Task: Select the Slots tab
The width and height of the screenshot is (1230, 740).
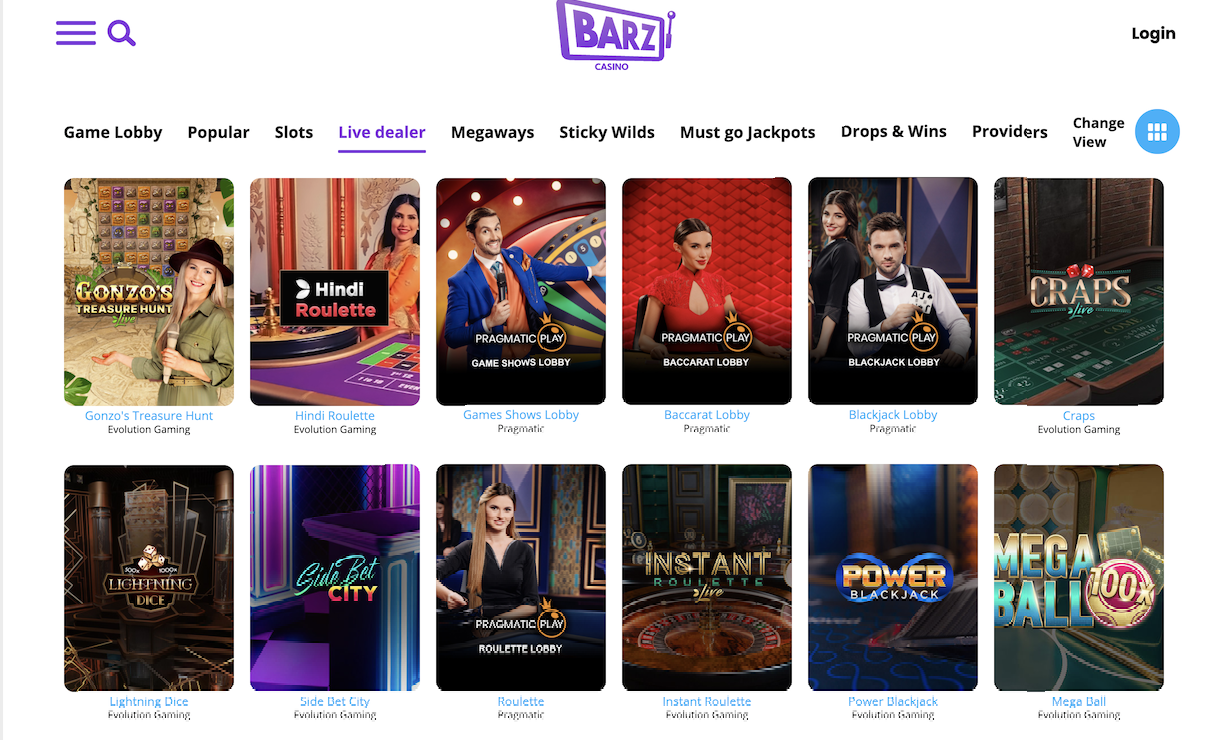Action: pyautogui.click(x=294, y=132)
